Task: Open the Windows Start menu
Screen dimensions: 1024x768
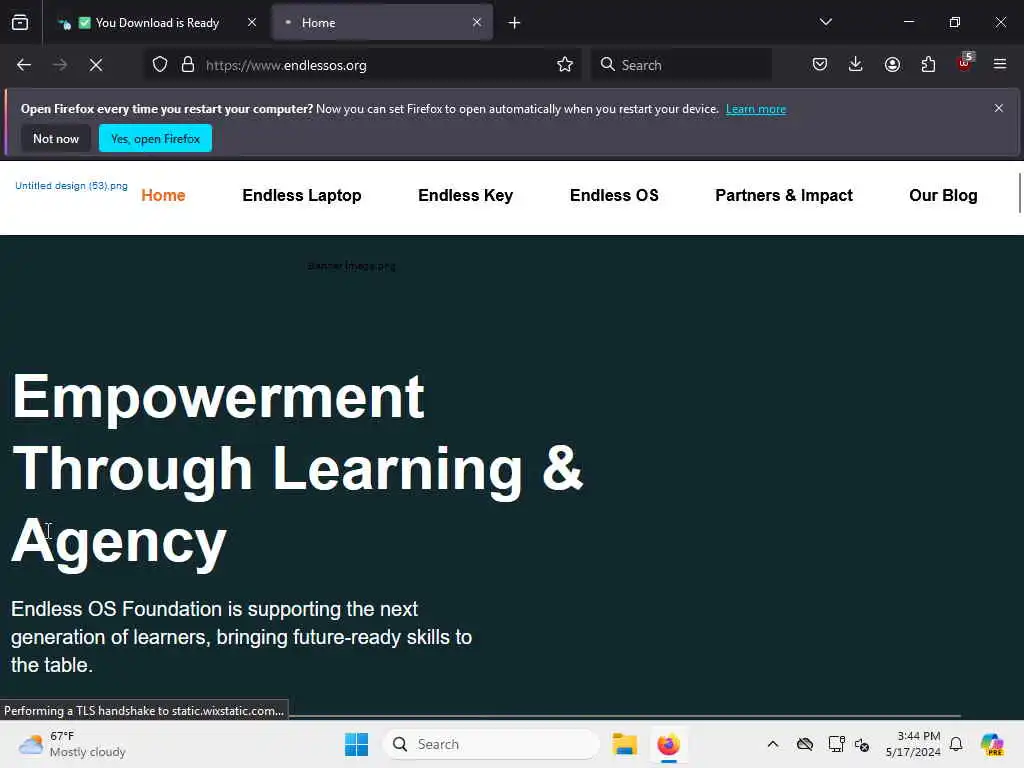Action: (x=356, y=744)
